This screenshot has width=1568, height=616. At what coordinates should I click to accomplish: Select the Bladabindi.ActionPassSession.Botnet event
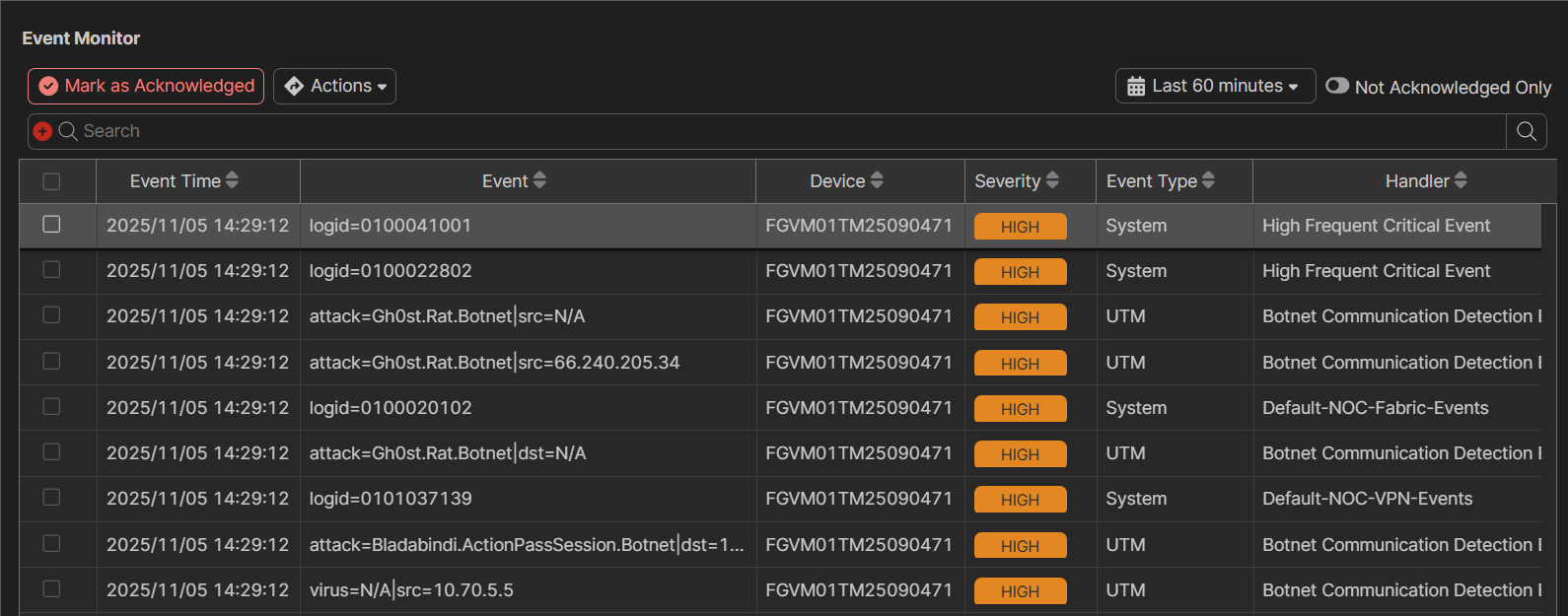(526, 545)
